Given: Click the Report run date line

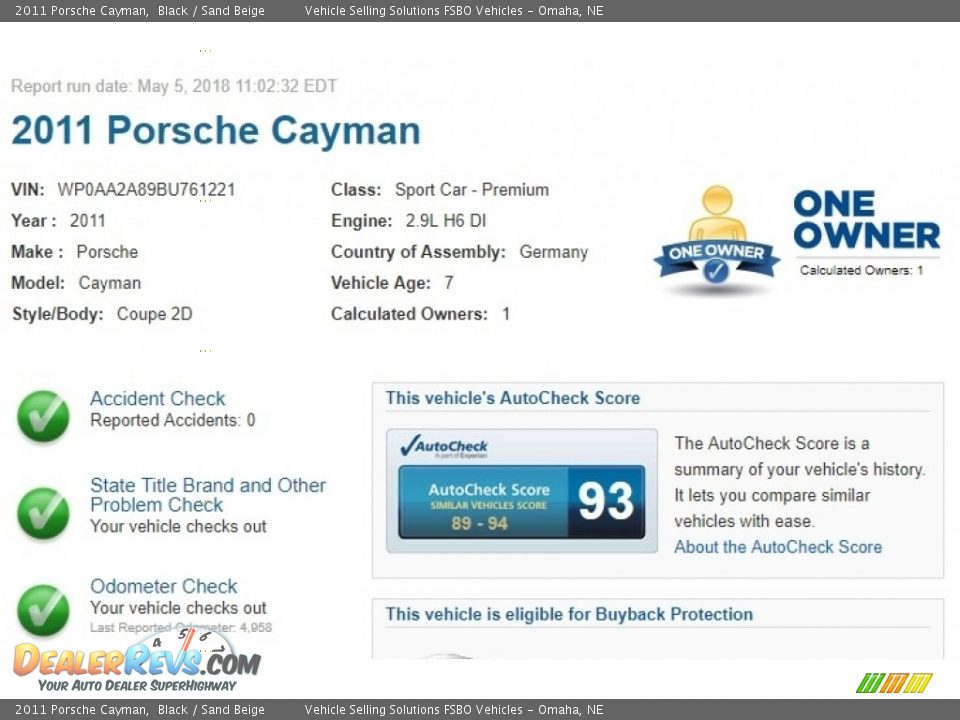Looking at the screenshot, I should click(x=174, y=86).
